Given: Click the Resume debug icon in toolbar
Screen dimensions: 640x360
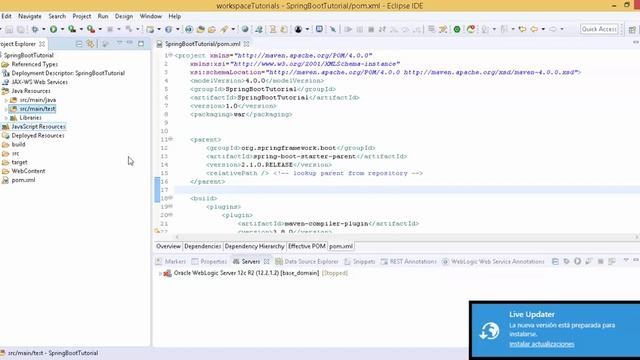Looking at the screenshot, I should click(x=348, y=29).
